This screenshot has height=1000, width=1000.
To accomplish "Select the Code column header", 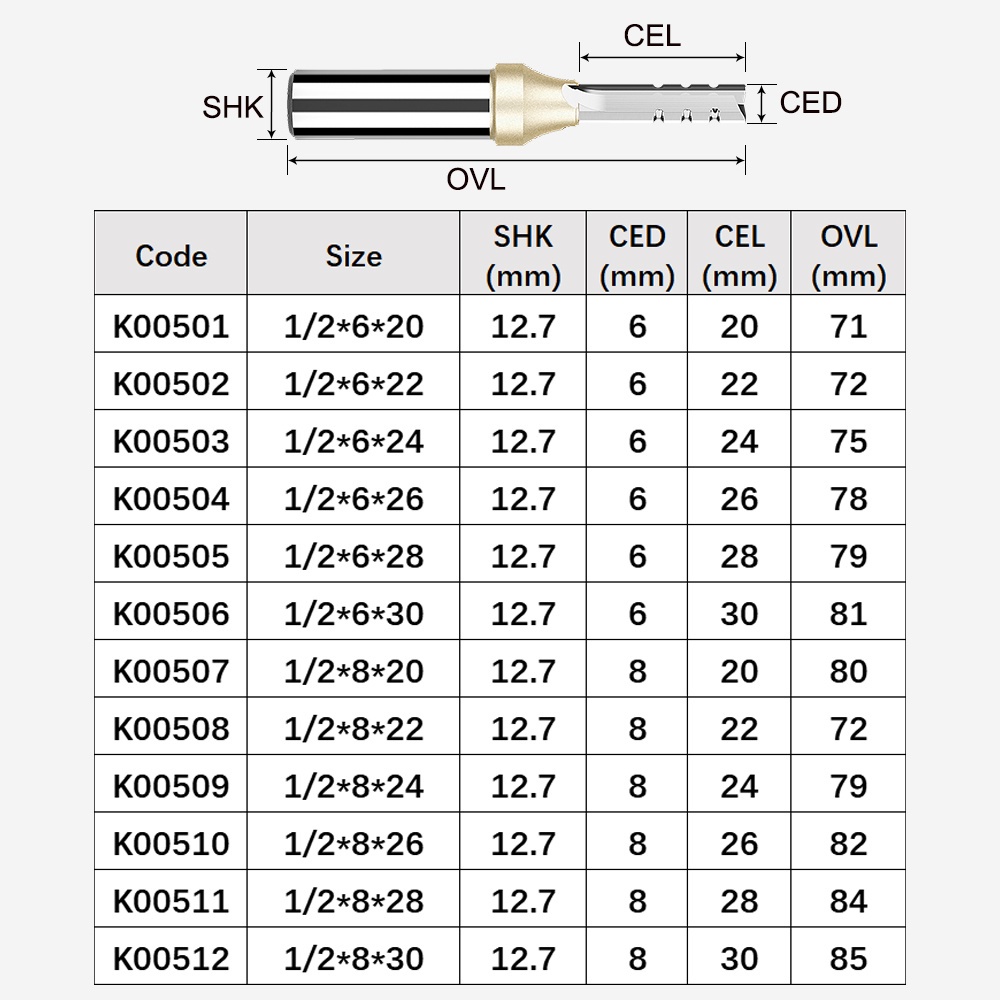I will [171, 256].
